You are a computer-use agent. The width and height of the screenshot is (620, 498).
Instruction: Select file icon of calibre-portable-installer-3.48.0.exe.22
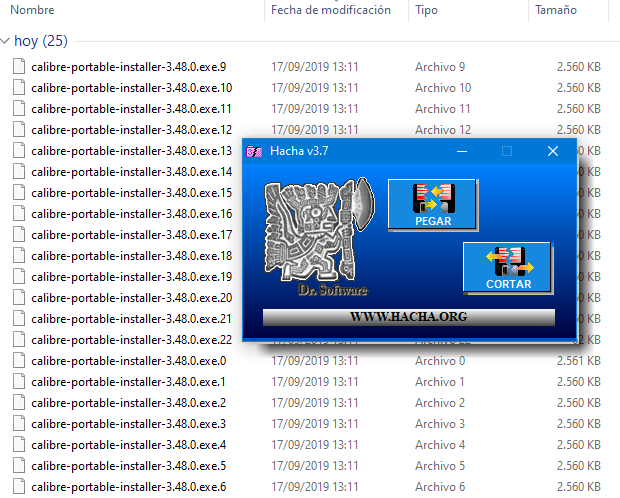tap(19, 339)
